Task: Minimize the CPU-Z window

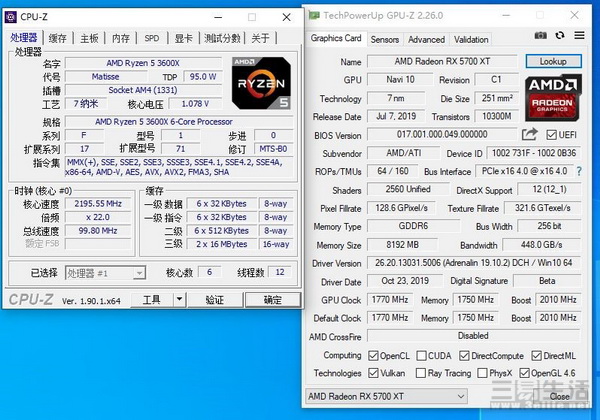Action: tap(218, 17)
